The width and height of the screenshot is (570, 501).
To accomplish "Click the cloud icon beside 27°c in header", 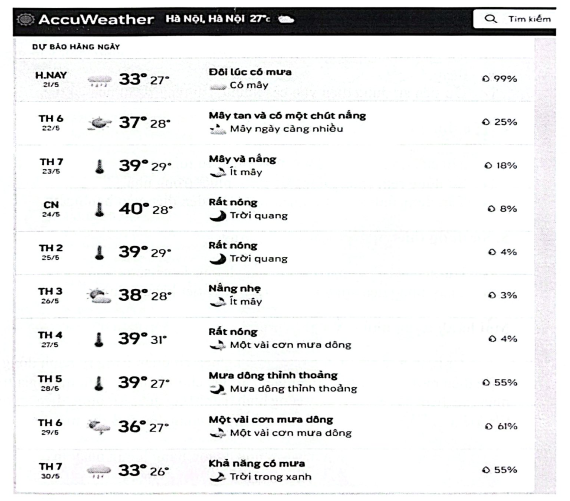I will 286,19.
